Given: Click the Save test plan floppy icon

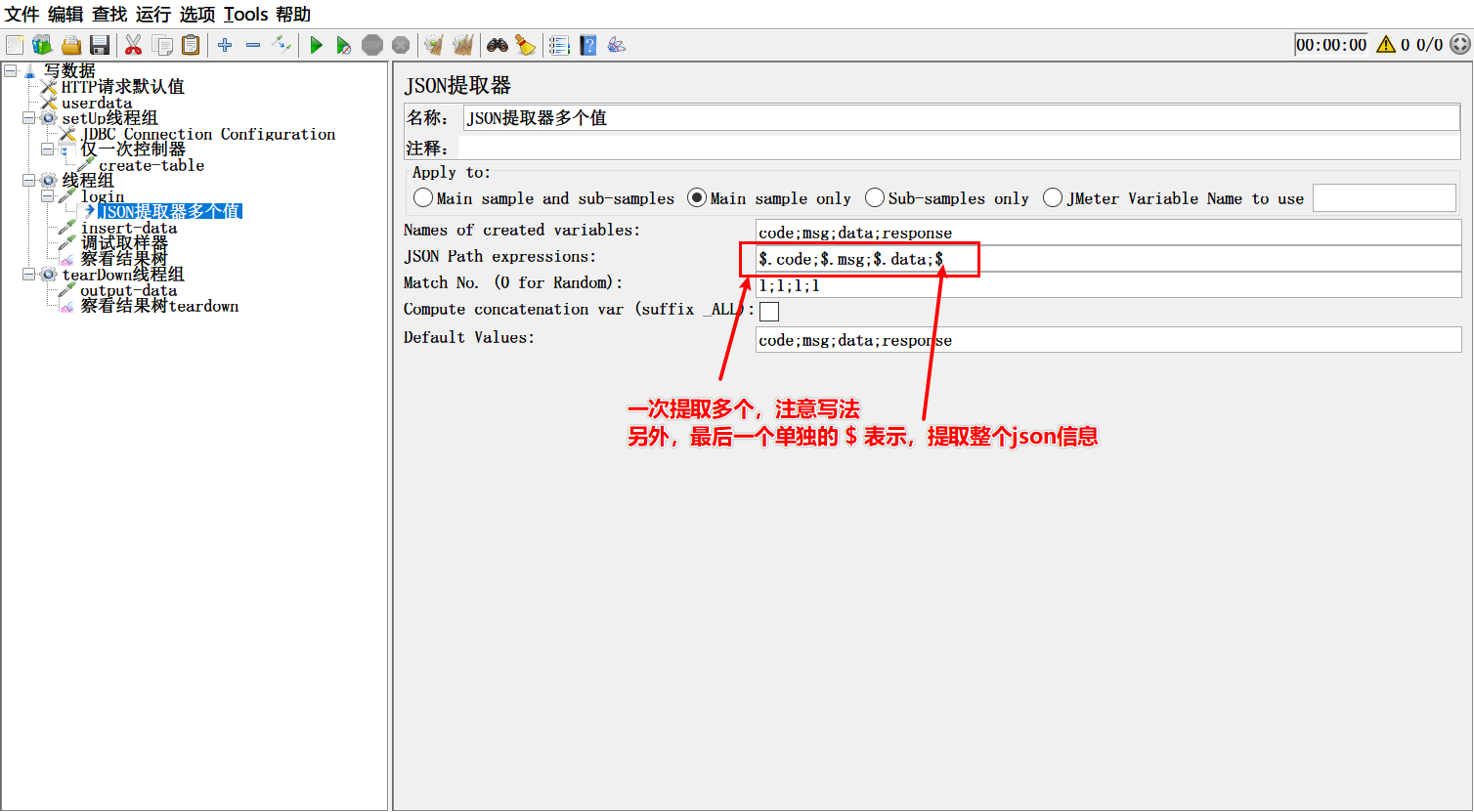Looking at the screenshot, I should click(99, 45).
